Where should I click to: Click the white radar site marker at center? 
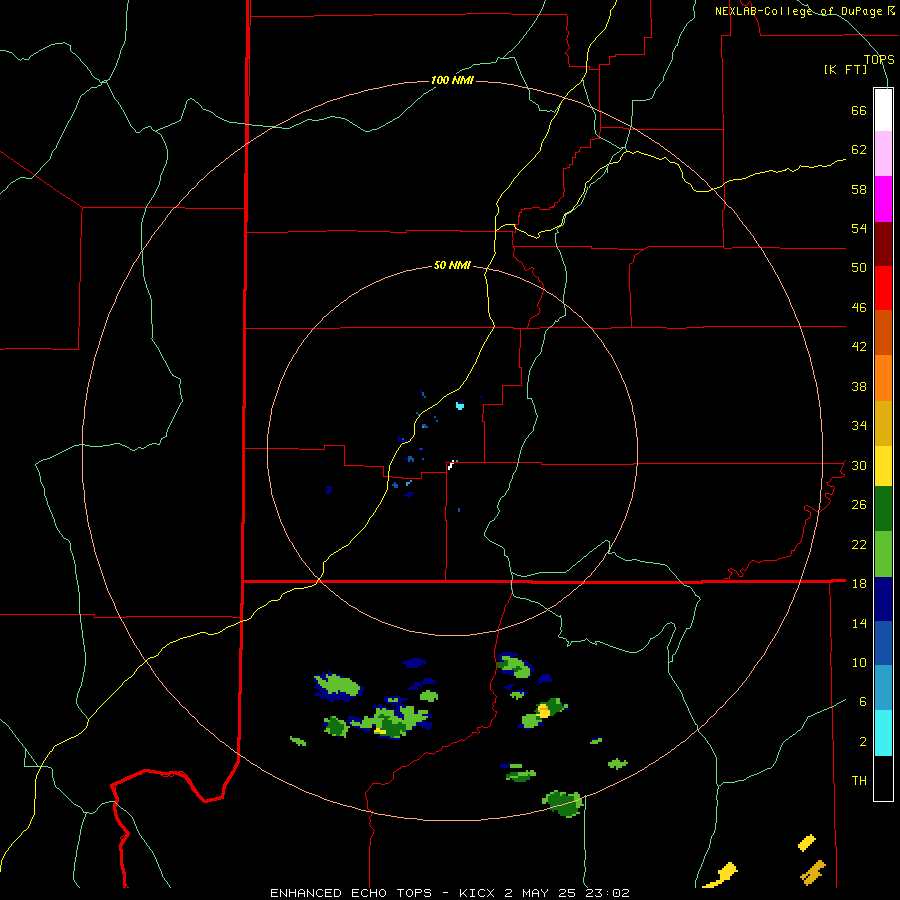(x=452, y=464)
